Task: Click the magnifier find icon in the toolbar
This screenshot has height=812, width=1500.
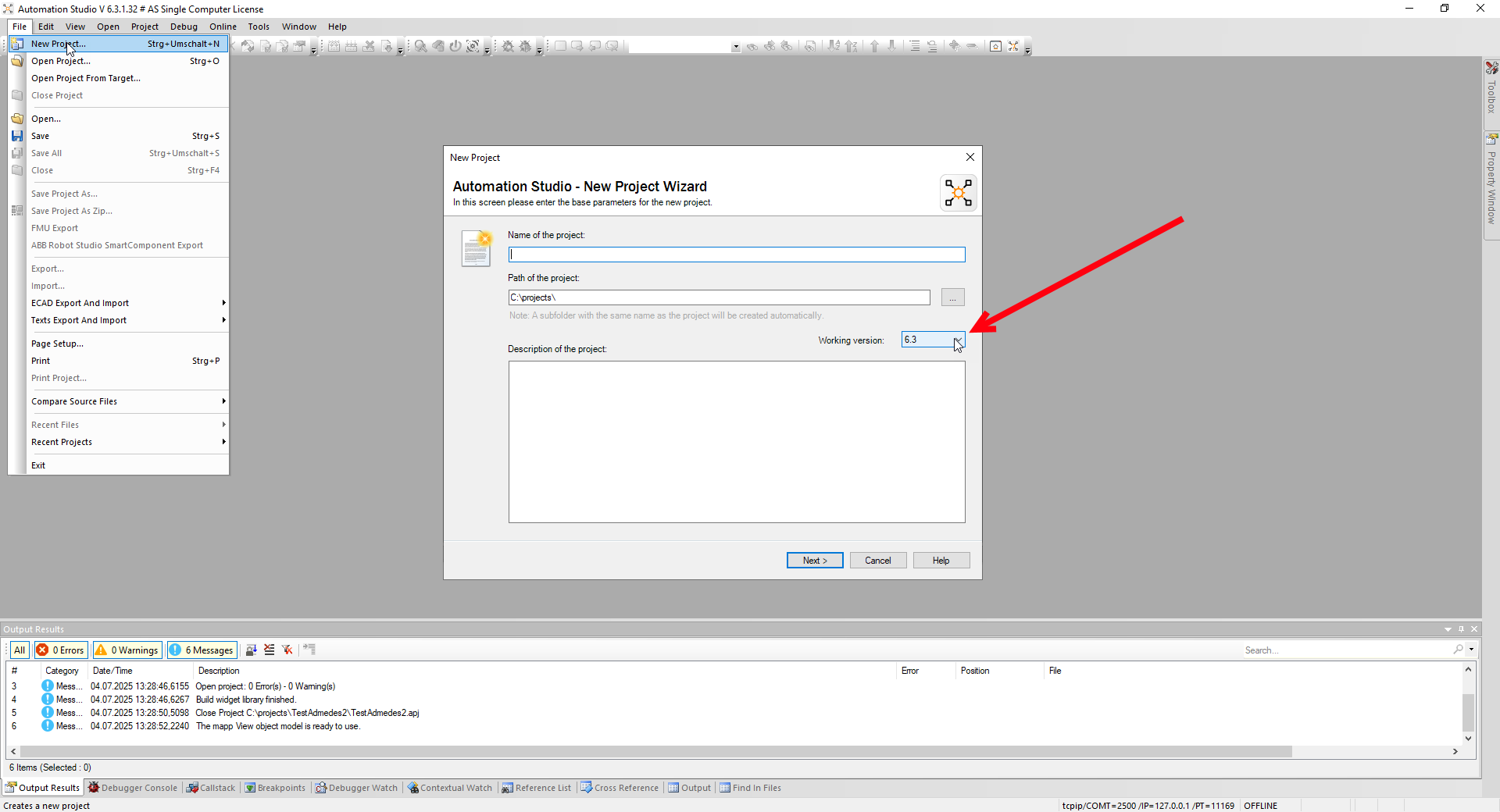Action: 420,46
